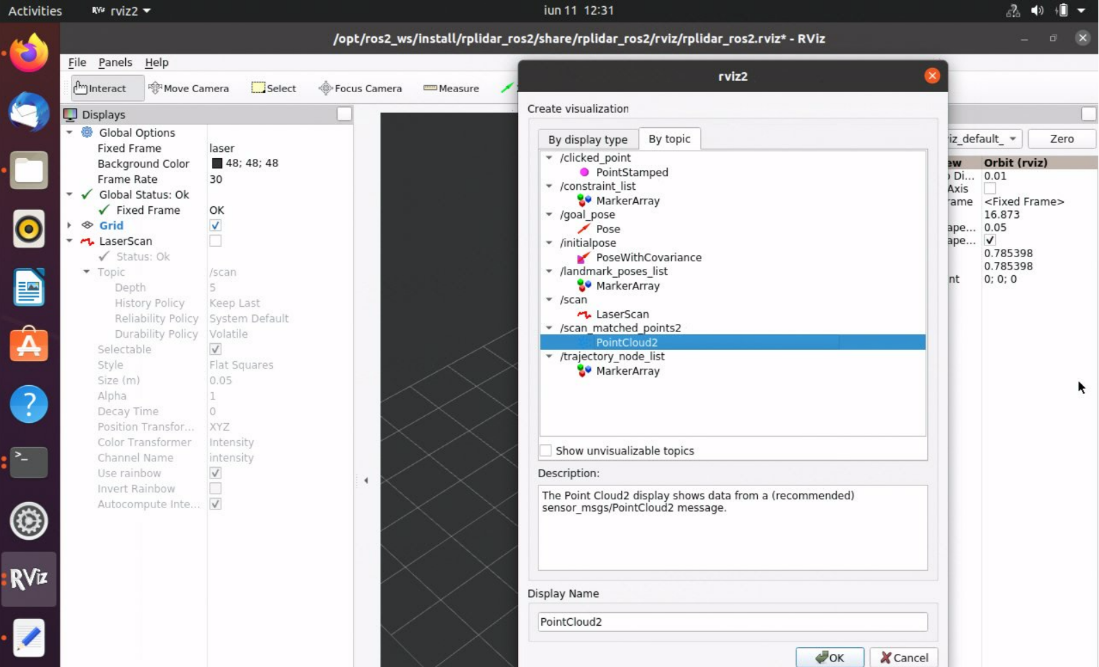The width and height of the screenshot is (1099, 667).
Task: Toggle the Grid display checkbox
Action: pos(215,226)
